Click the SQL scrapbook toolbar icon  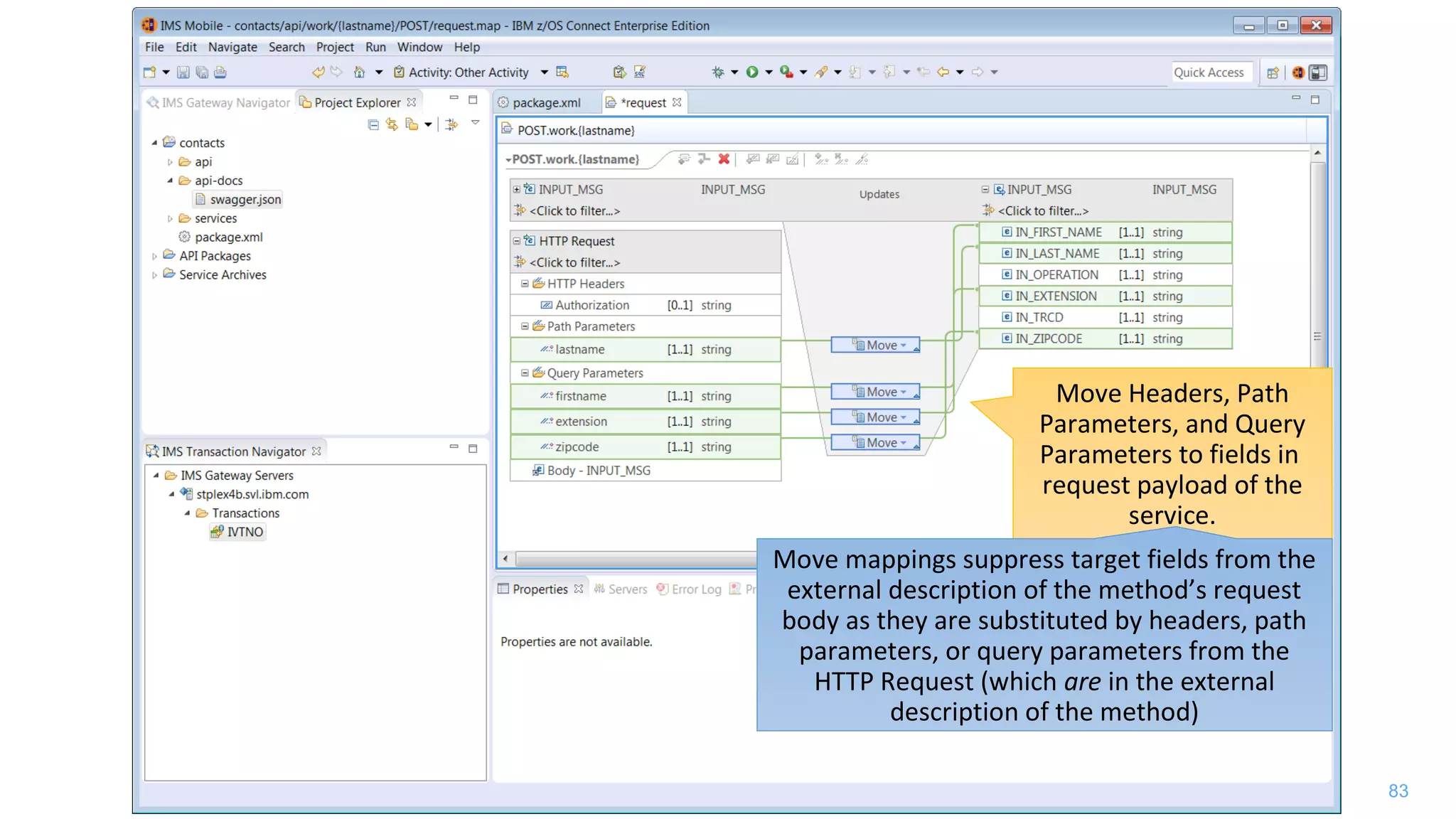tap(640, 72)
